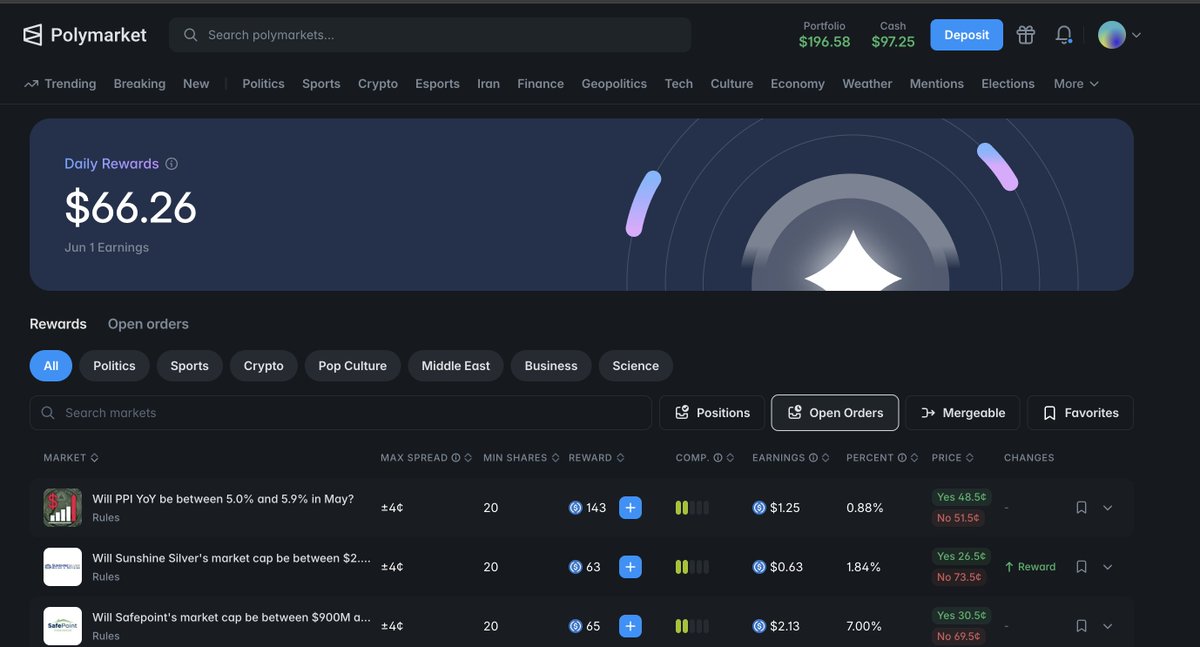The image size is (1200, 647).
Task: Open the Polymarket logo home link
Action: point(85,35)
